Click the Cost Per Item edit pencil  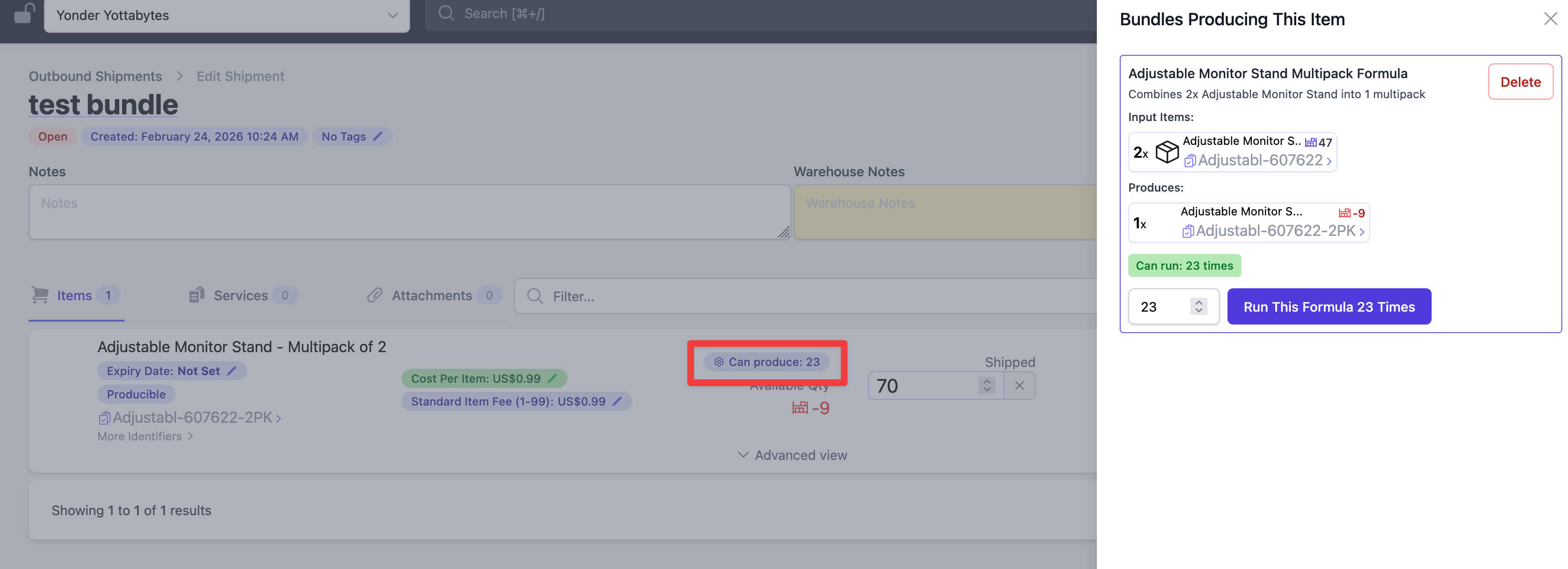pyautogui.click(x=552, y=378)
